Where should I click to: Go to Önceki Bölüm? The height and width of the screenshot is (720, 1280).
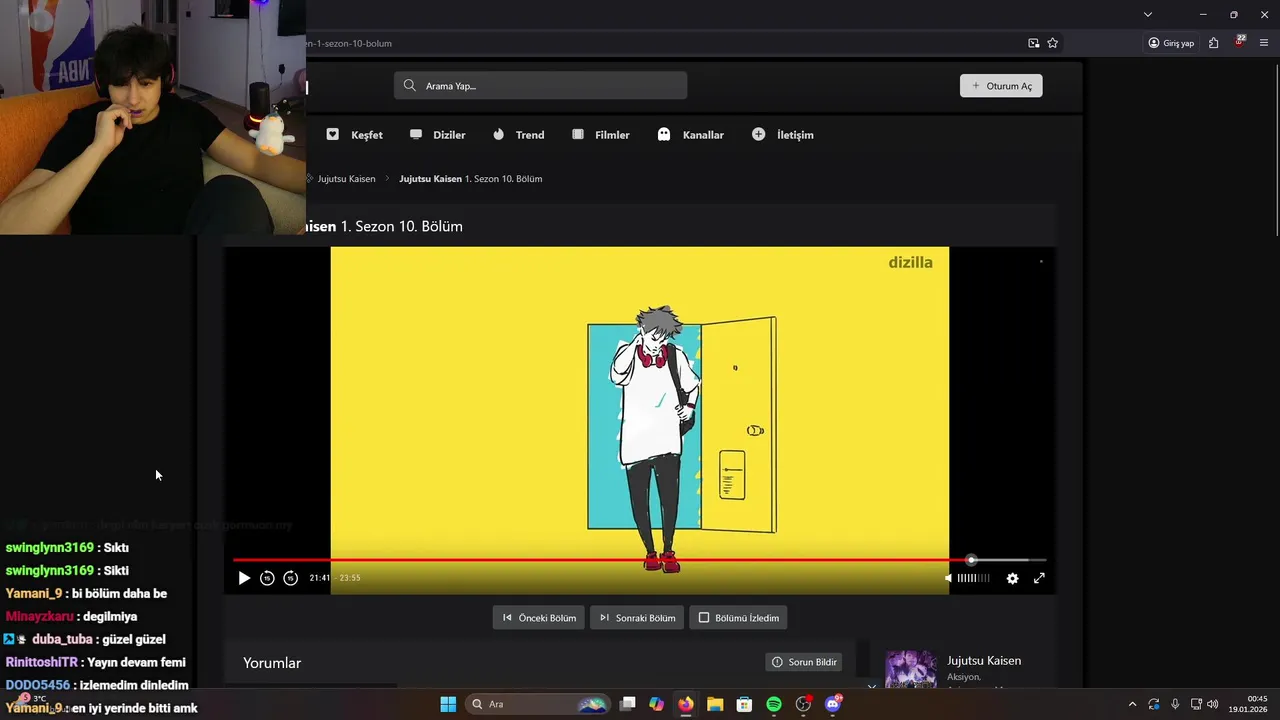[538, 618]
